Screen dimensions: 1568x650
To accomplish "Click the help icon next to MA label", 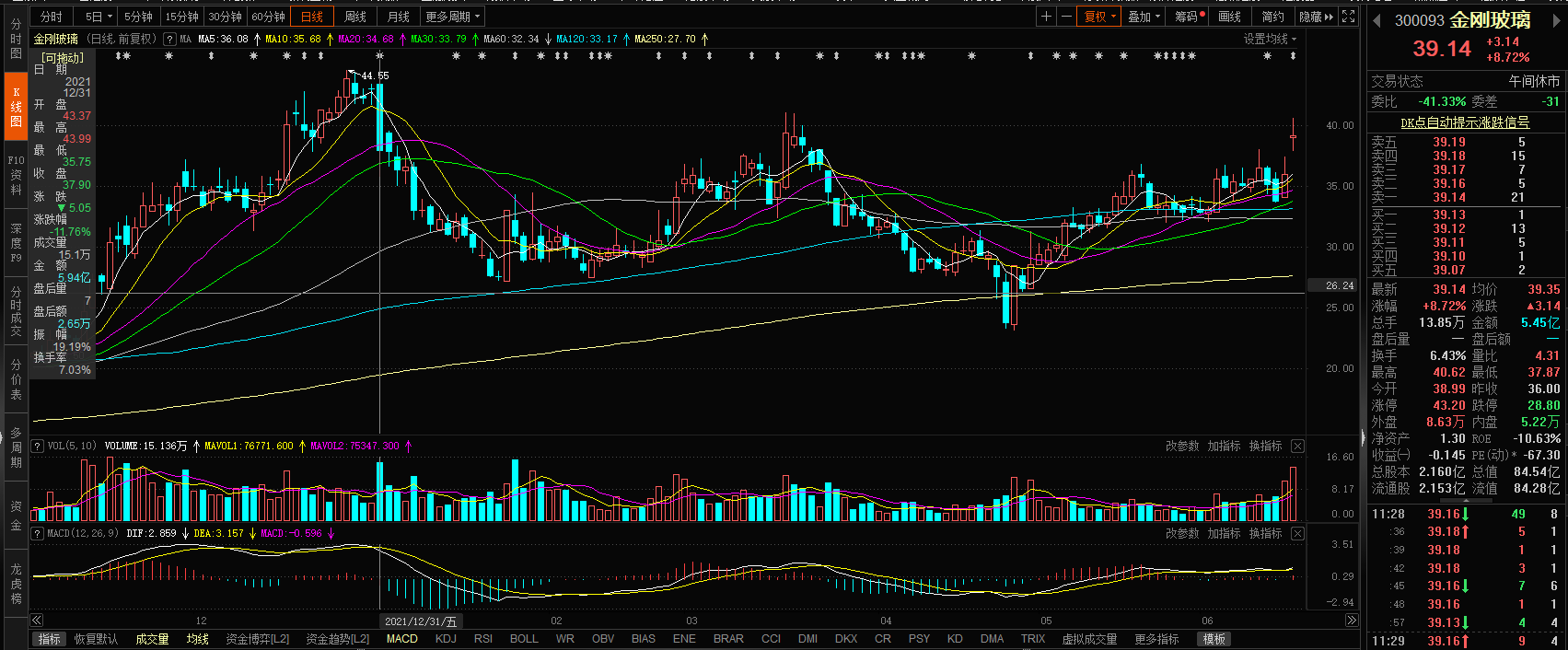I will (169, 39).
